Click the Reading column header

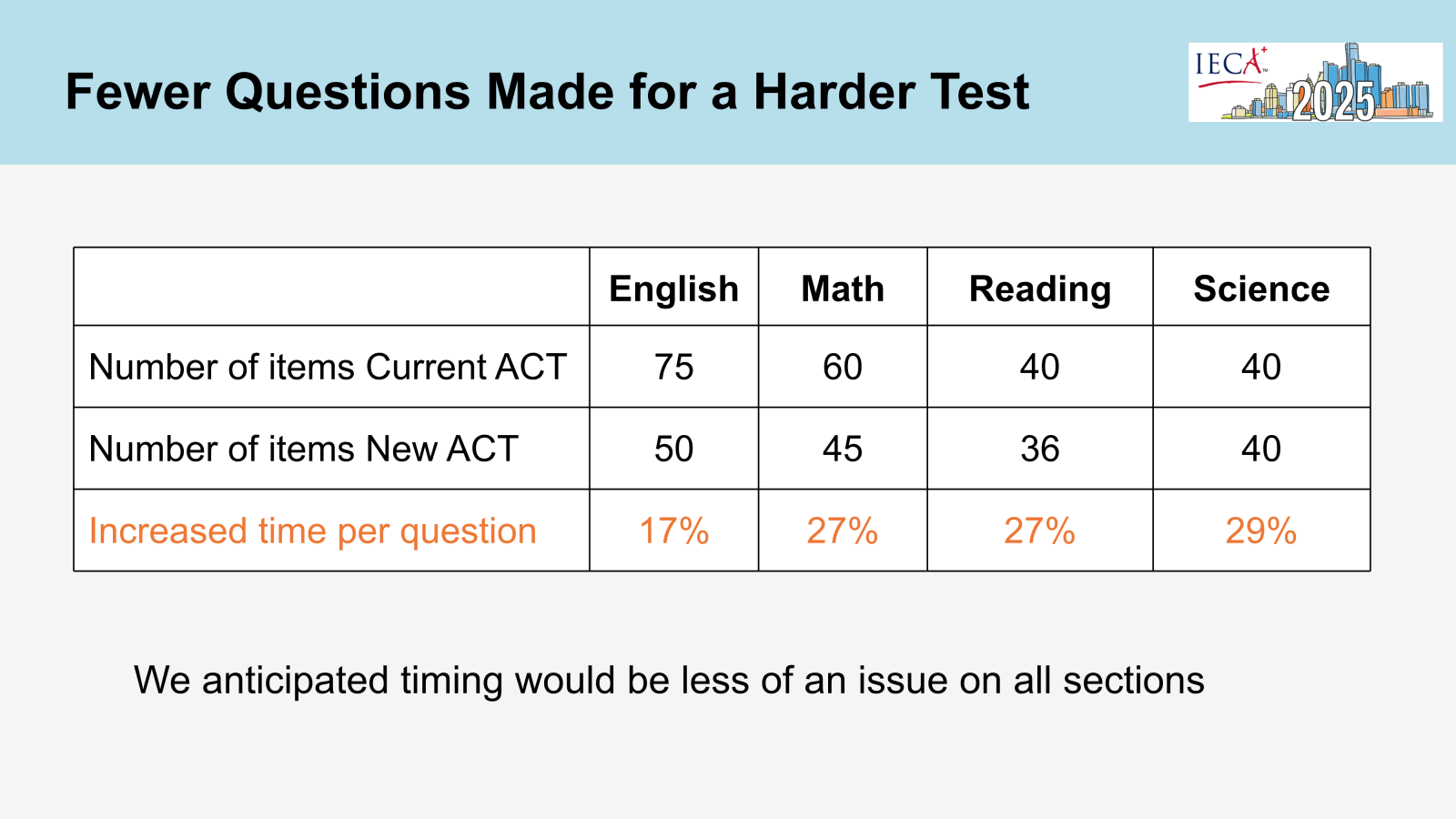click(1040, 288)
